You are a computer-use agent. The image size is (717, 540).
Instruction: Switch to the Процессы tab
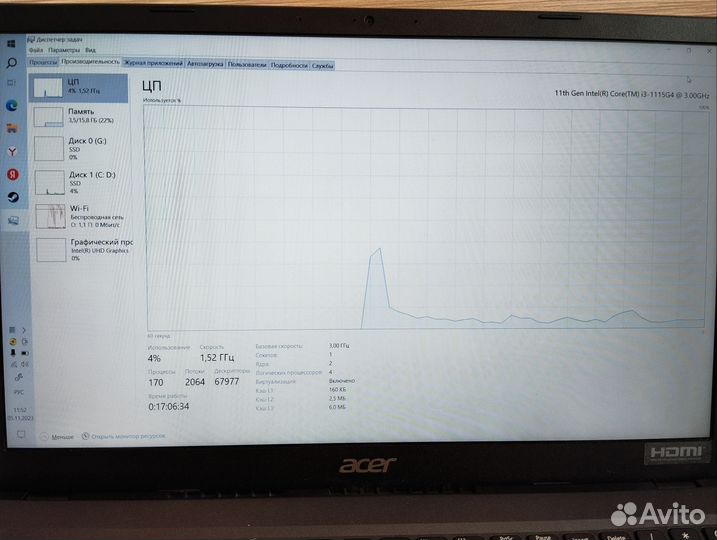tap(43, 62)
